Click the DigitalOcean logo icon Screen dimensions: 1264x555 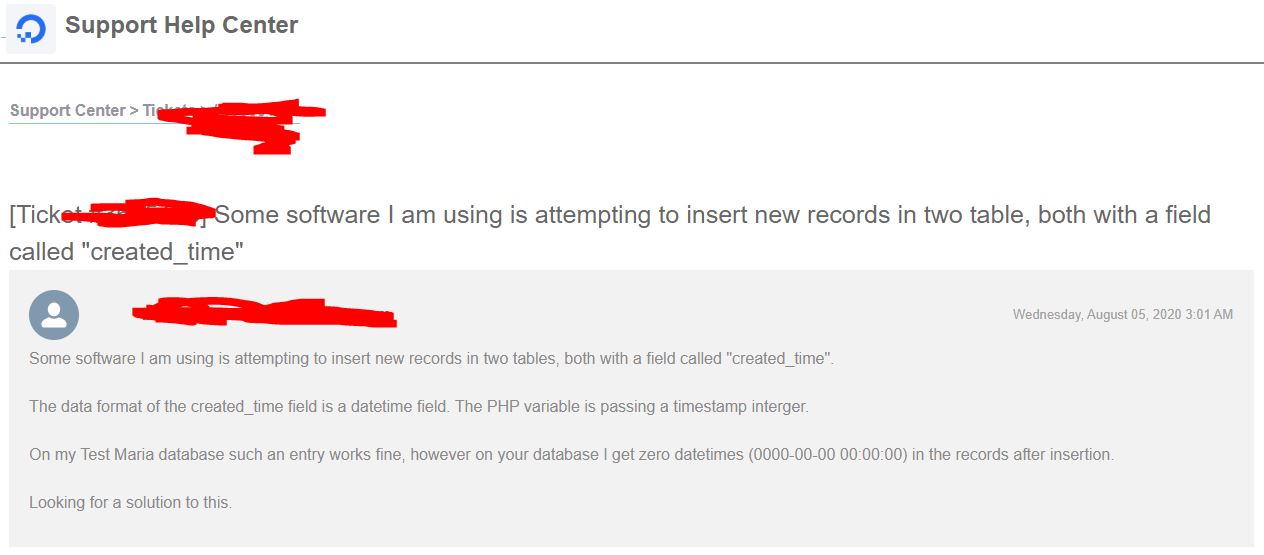coord(31,28)
